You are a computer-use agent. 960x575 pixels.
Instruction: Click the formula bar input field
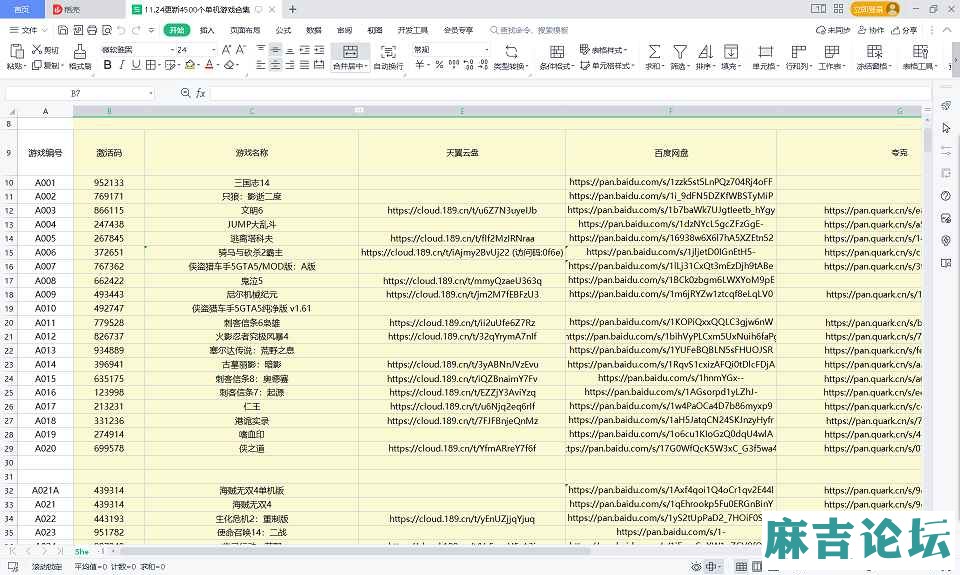tap(569, 93)
